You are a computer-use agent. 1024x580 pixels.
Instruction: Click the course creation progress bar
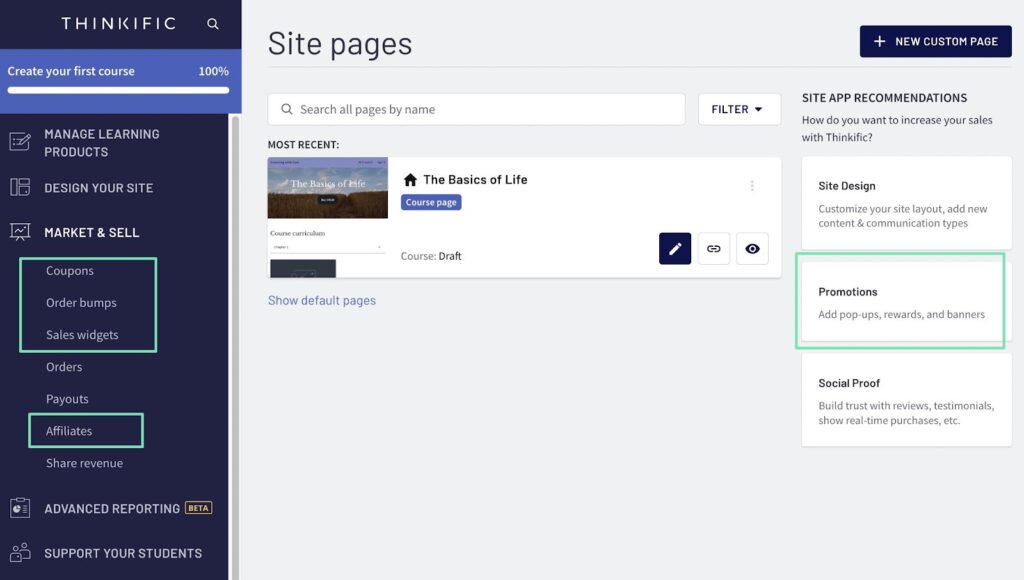(118, 90)
